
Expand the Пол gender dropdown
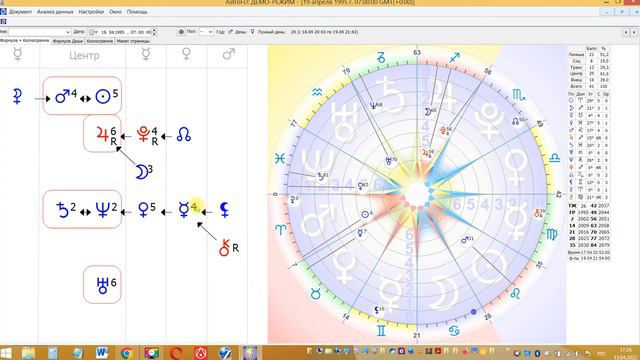point(210,32)
